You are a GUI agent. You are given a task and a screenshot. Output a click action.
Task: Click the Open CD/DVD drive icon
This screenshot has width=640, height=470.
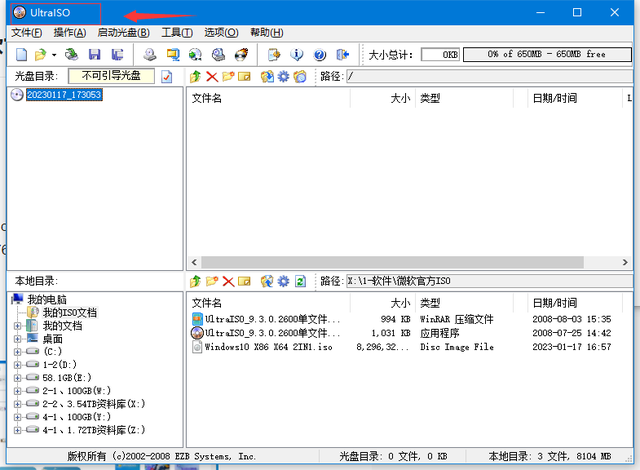pyautogui.click(x=71, y=54)
